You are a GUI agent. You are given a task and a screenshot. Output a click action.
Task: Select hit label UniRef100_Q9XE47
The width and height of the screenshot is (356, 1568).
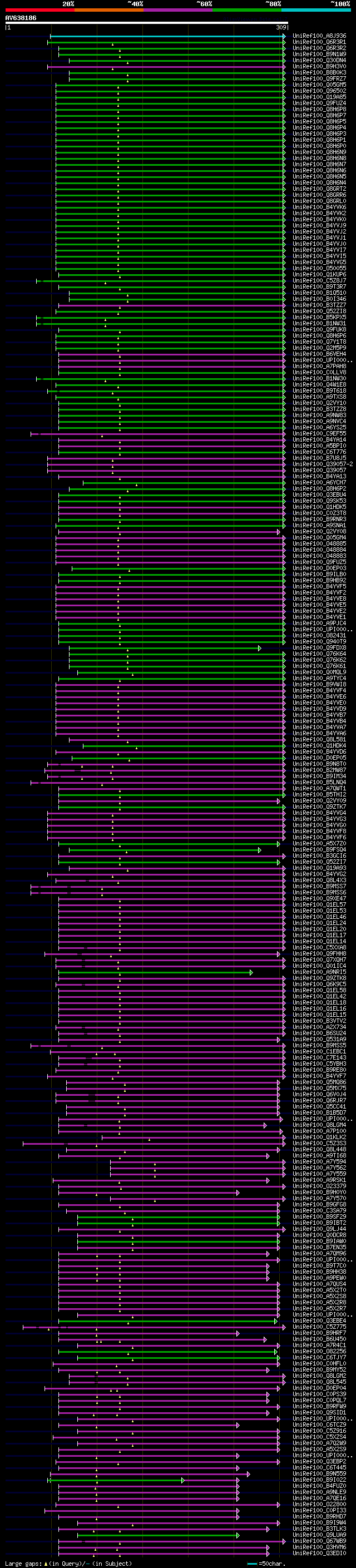coord(319,898)
